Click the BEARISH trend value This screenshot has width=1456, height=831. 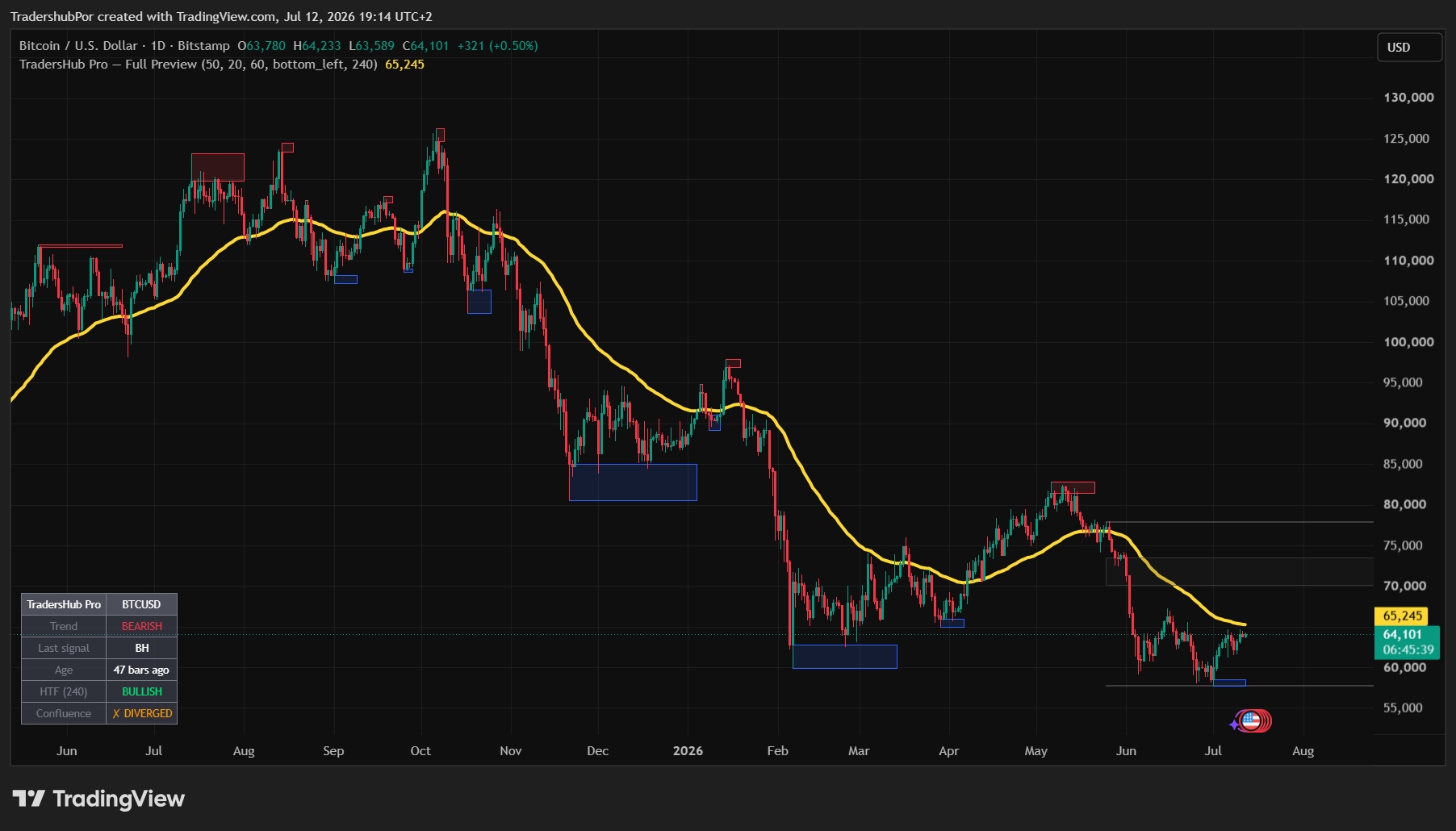[141, 626]
